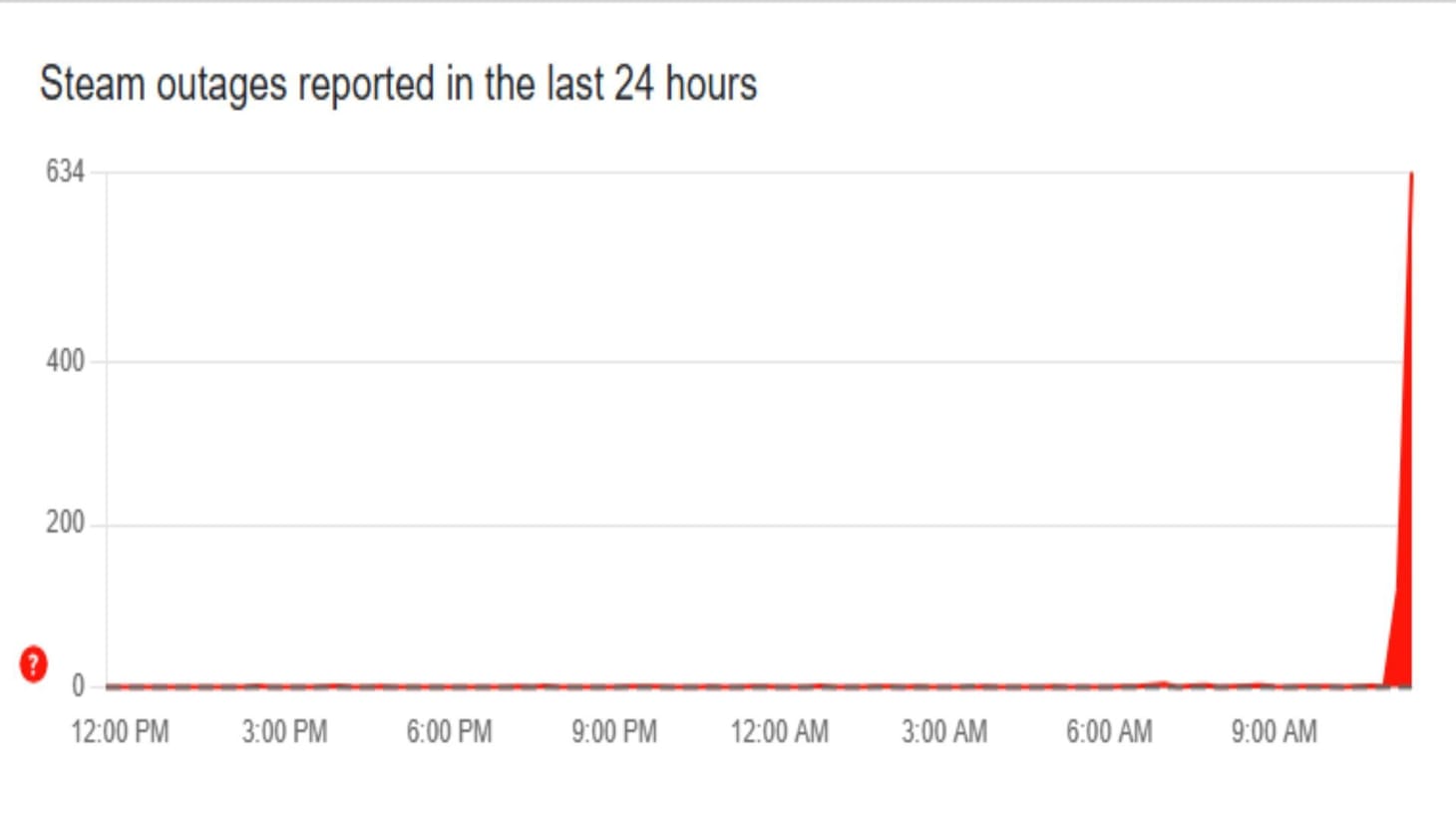Select the 200 y-axis label
Screen dimensions: 1456x819
[65, 523]
